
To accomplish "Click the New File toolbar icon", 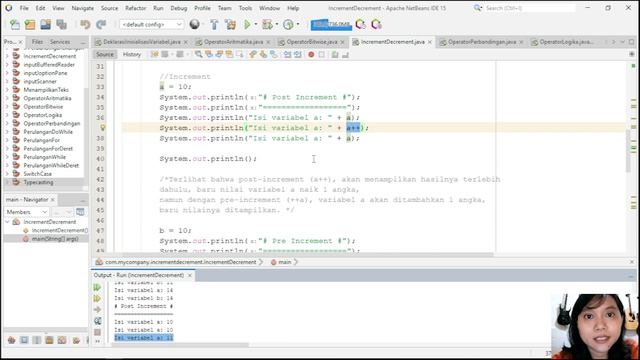I will click(x=15, y=24).
